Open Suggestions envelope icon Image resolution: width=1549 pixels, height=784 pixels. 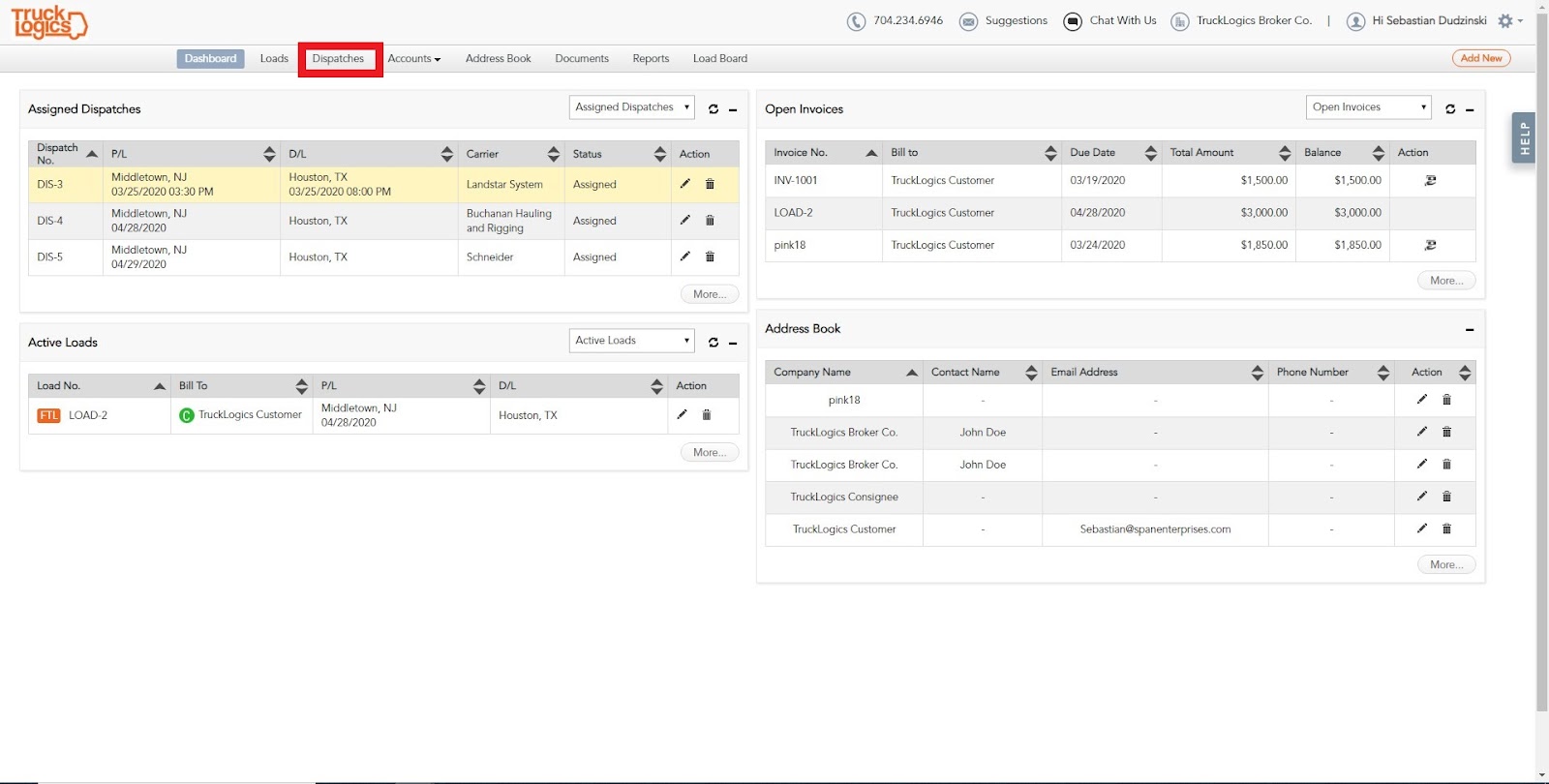tap(968, 21)
